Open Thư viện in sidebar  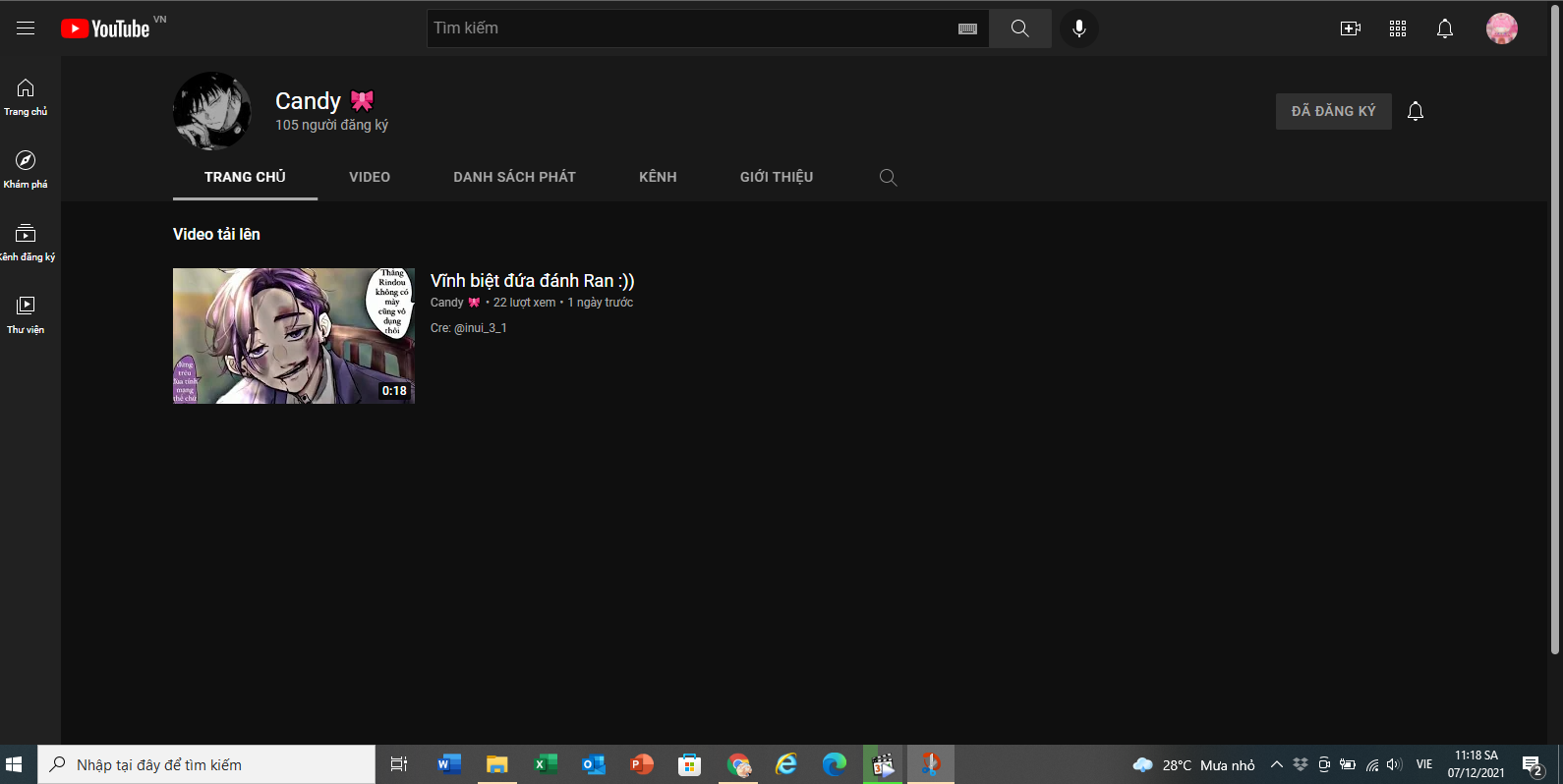click(x=26, y=314)
